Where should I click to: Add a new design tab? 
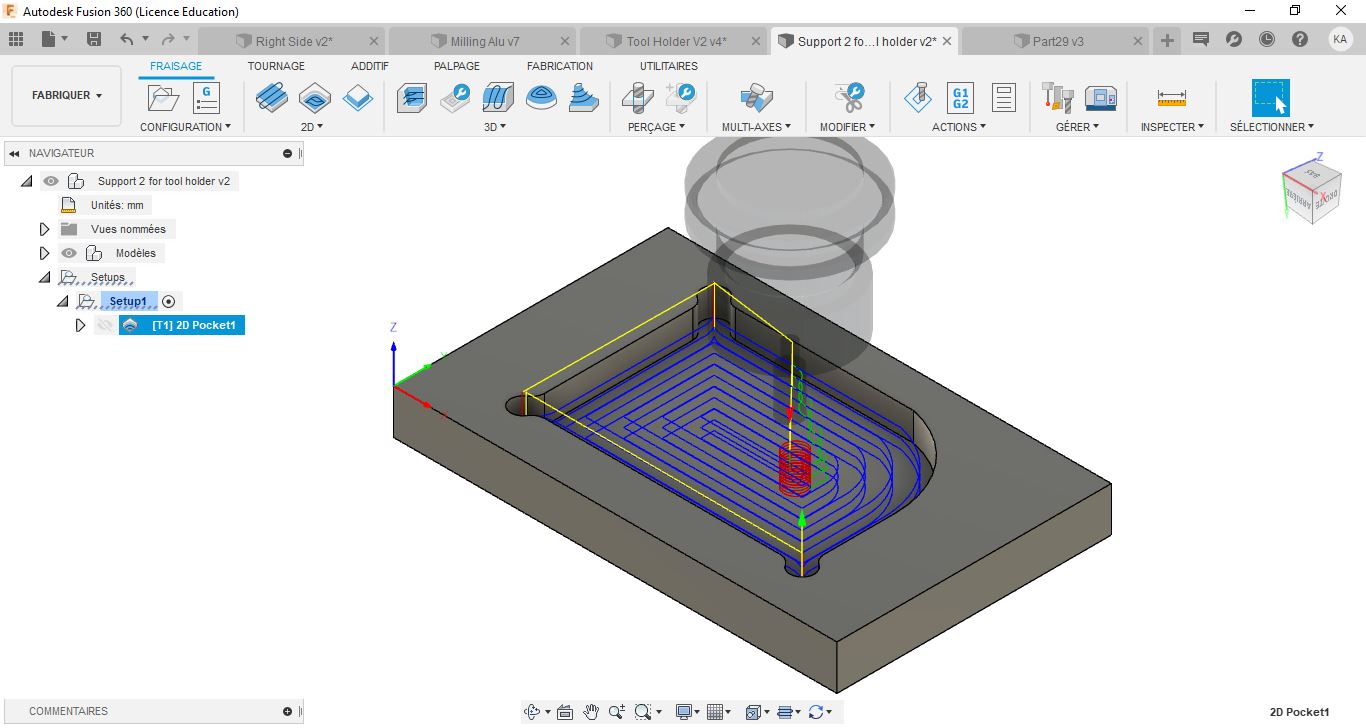1167,40
